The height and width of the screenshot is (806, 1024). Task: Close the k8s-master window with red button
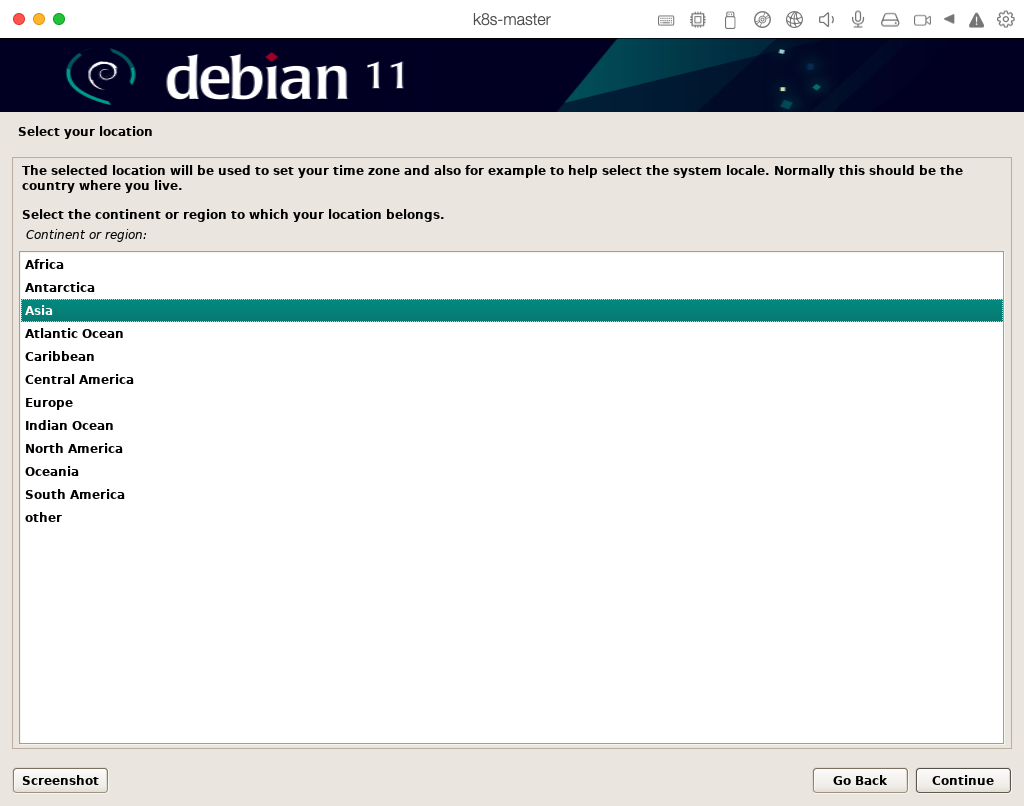pyautogui.click(x=19, y=19)
